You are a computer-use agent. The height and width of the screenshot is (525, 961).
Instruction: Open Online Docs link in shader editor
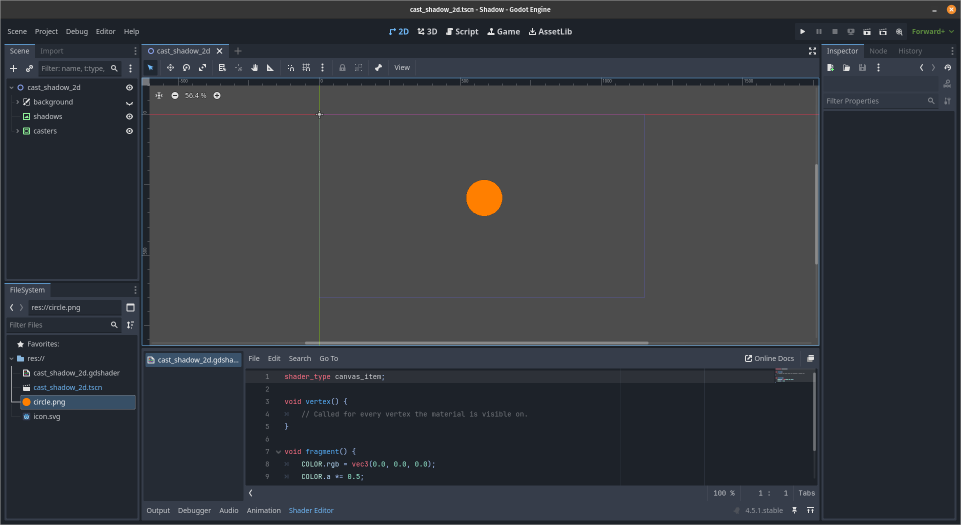click(769, 358)
